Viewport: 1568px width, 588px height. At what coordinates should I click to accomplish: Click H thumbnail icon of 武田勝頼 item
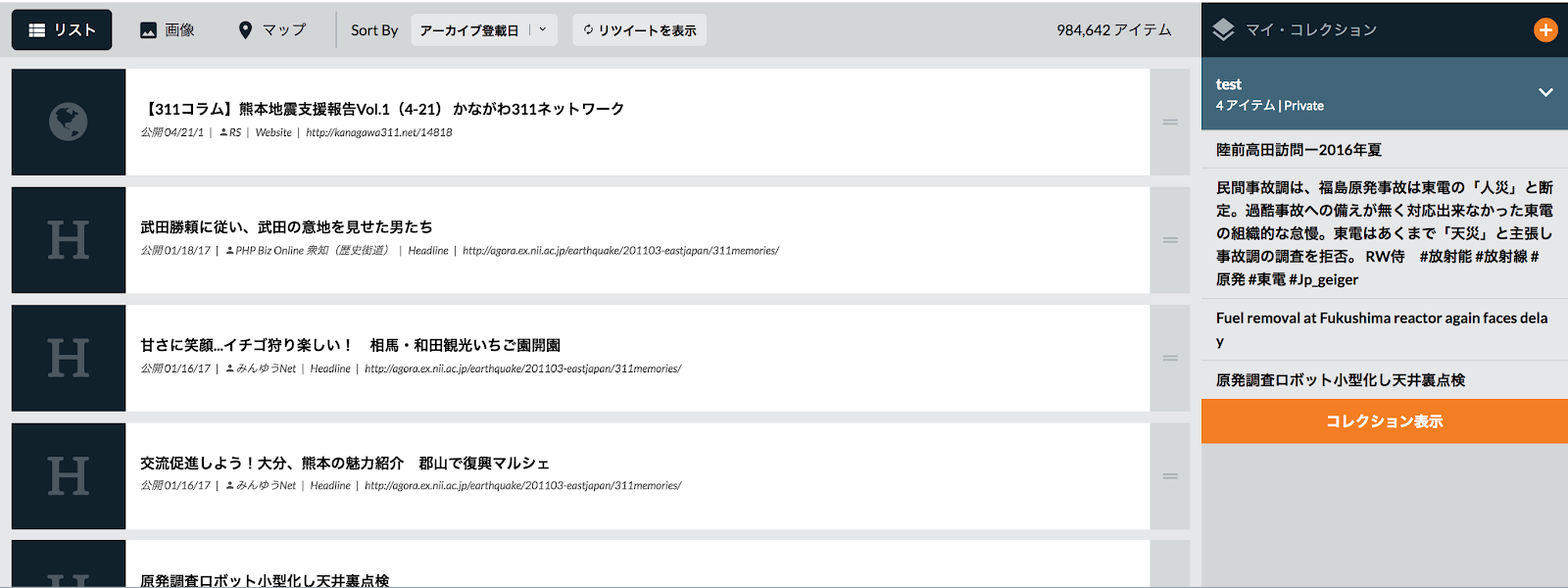[x=69, y=240]
